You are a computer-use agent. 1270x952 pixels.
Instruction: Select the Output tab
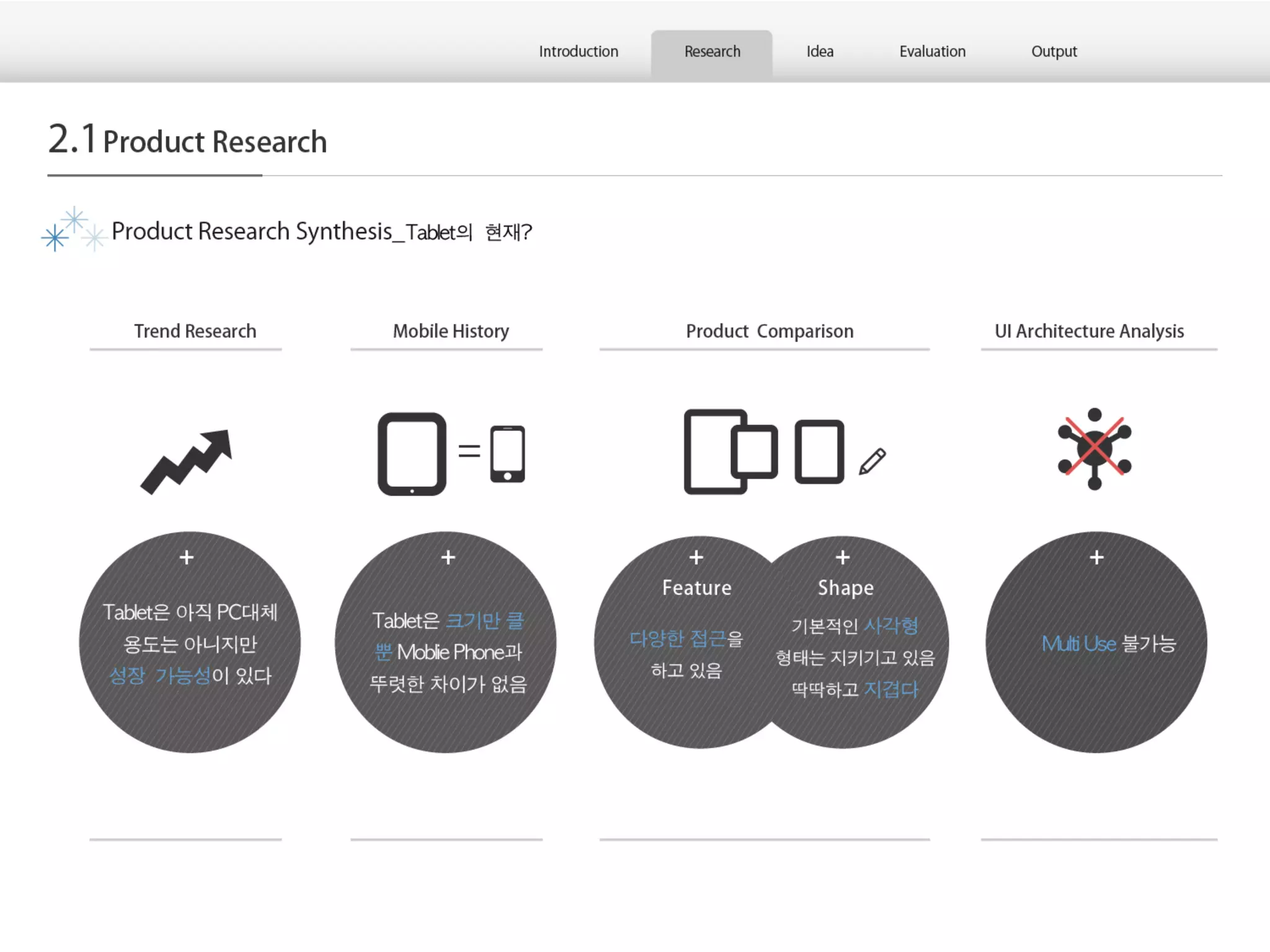tap(1054, 51)
